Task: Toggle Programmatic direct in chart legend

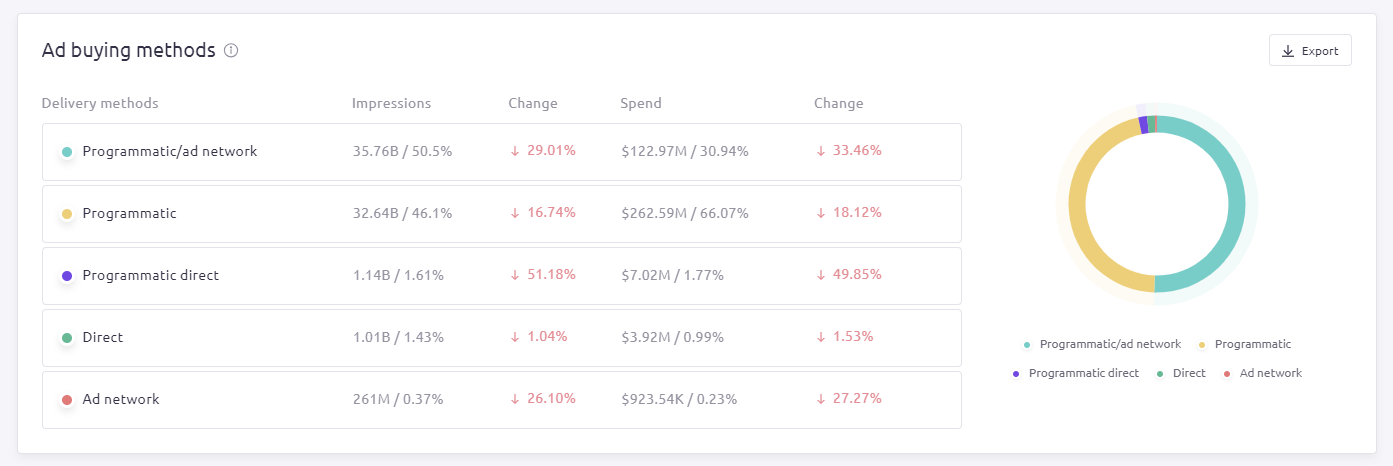Action: pos(1076,373)
